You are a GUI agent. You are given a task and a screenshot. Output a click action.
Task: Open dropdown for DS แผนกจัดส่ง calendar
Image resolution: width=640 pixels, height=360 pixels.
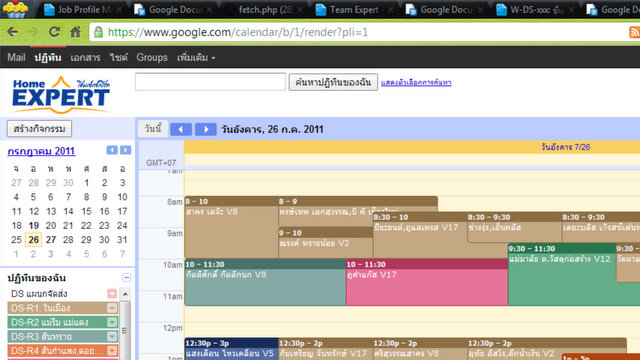(x=112, y=293)
